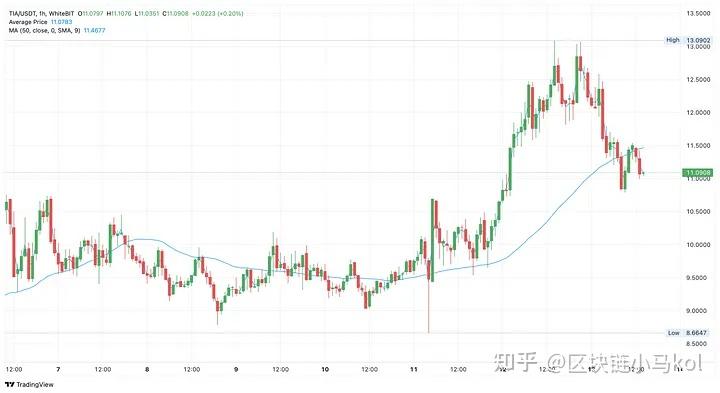The image size is (720, 393).
Task: Click the 13.5000 price axis label
Action: coord(698,13)
